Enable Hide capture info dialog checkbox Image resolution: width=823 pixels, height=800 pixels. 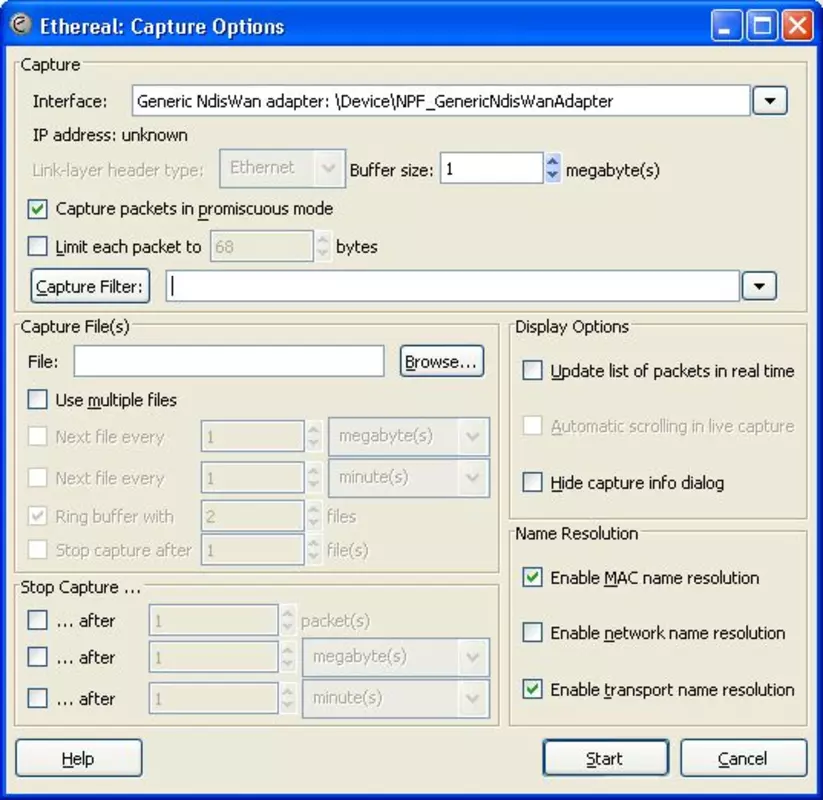click(x=532, y=482)
